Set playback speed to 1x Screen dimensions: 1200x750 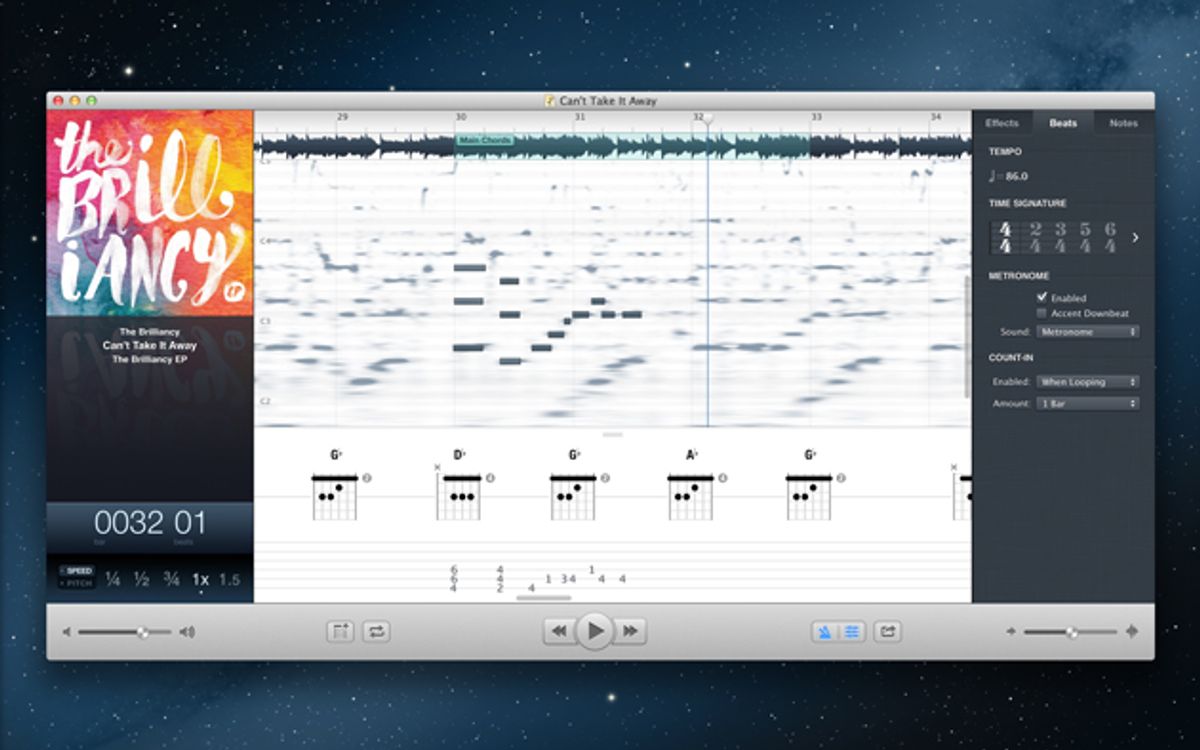click(x=201, y=579)
